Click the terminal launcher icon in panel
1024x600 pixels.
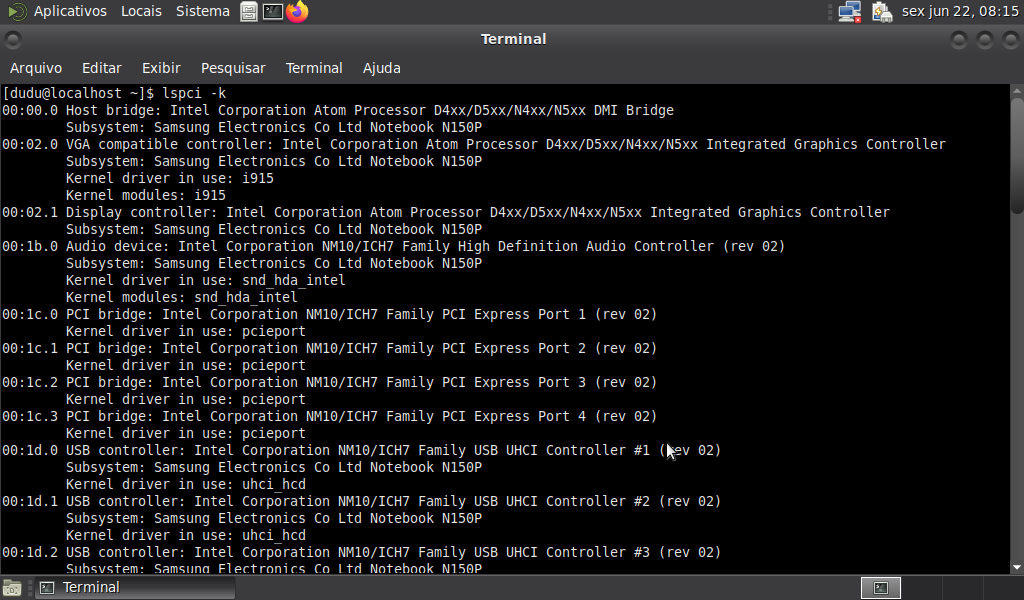273,12
